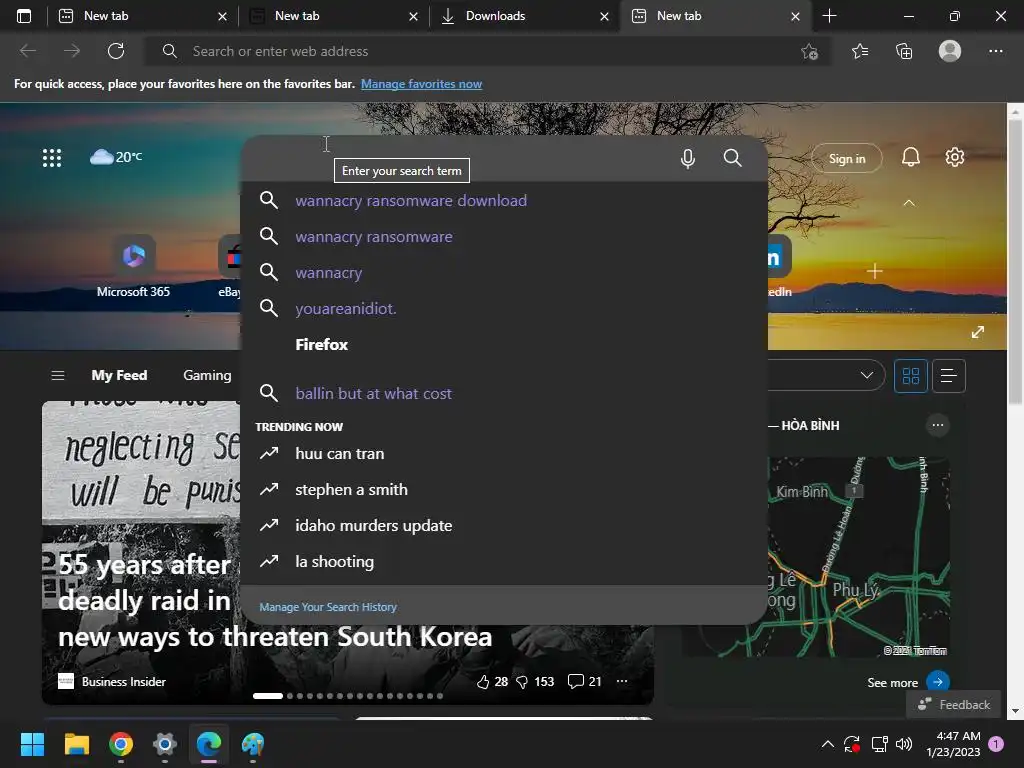Screen dimensions: 1024x768
Task: Select the My Feed tab
Action: (119, 376)
